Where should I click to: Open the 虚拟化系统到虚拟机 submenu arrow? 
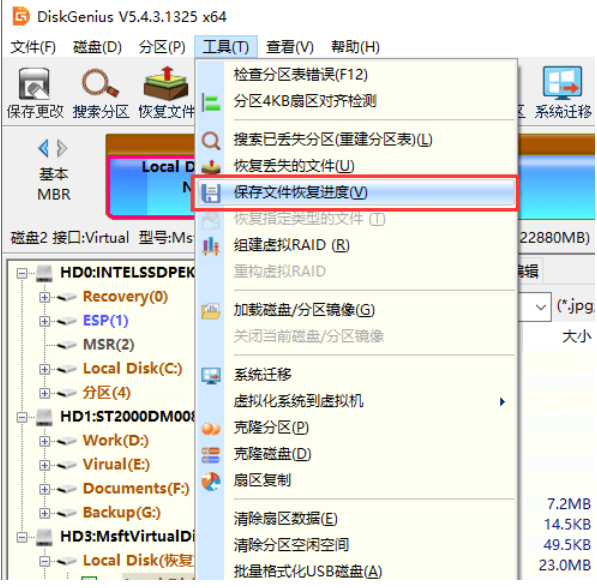tap(503, 402)
